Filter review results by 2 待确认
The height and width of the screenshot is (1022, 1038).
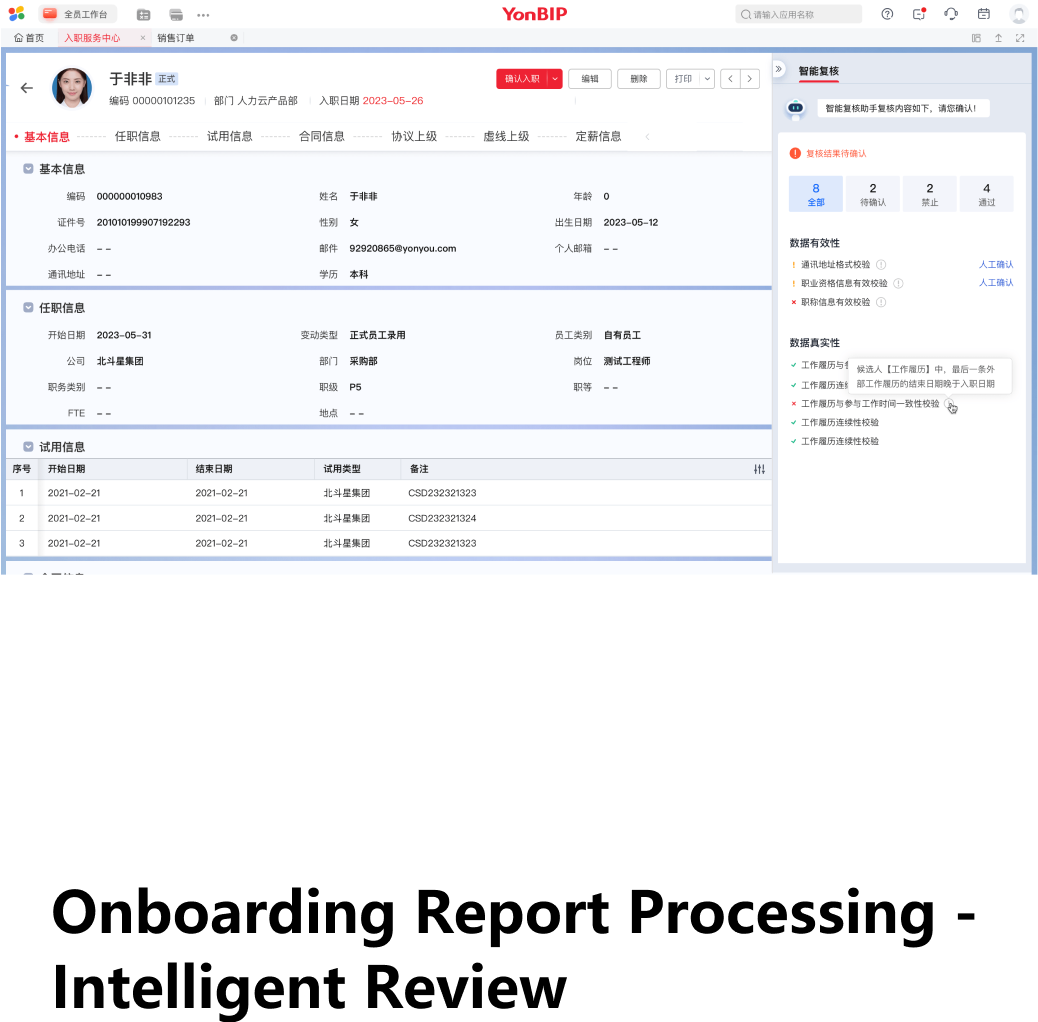click(873, 195)
